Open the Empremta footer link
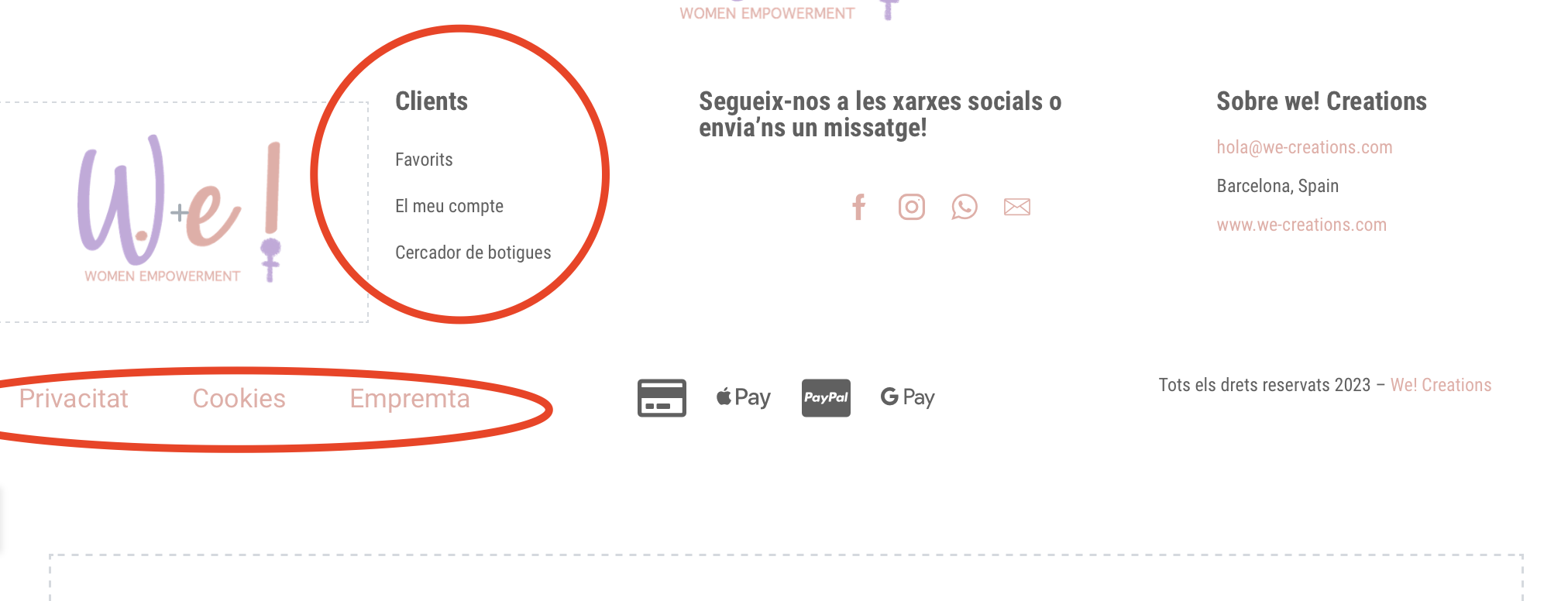This screenshot has width=1568, height=601. [x=410, y=398]
